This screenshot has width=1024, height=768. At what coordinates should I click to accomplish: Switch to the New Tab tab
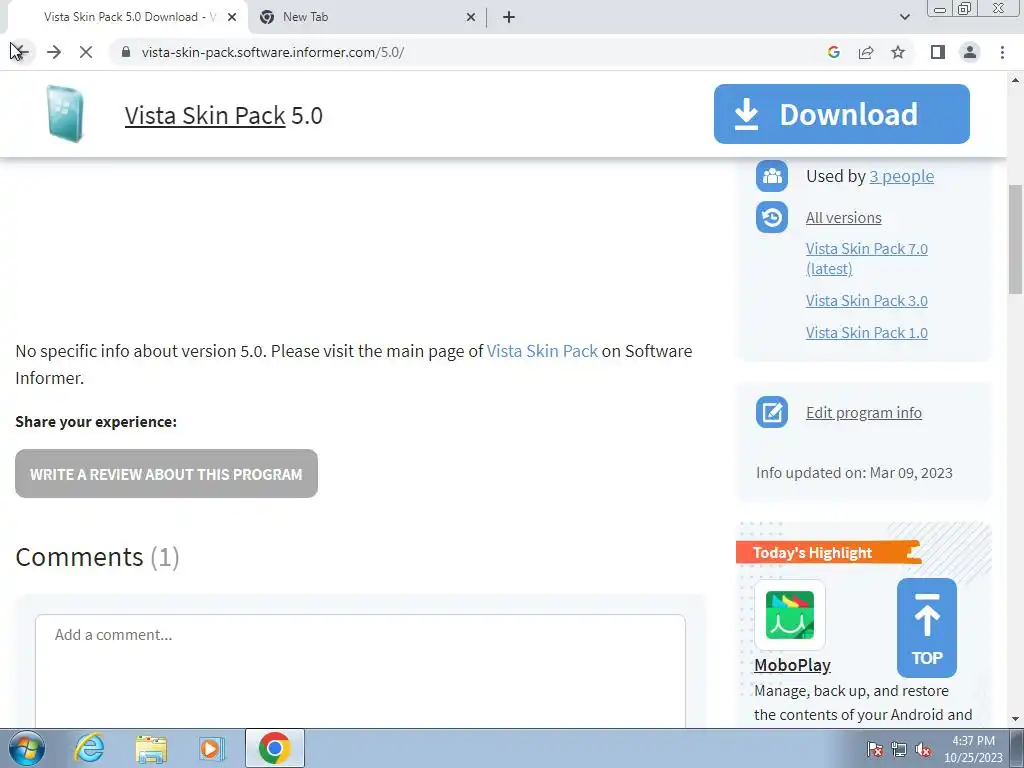[366, 17]
